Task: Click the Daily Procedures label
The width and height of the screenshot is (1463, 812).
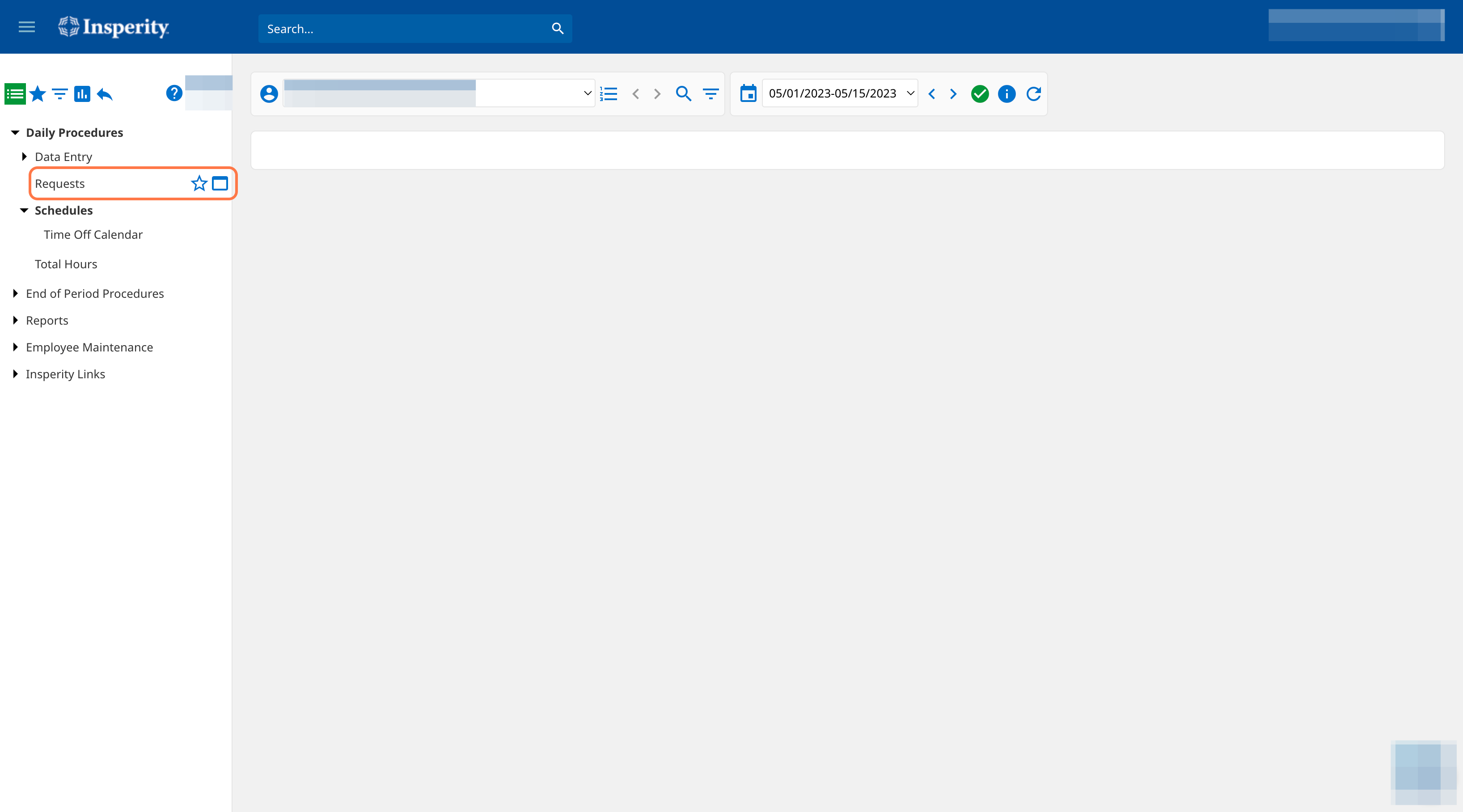Action: [74, 132]
